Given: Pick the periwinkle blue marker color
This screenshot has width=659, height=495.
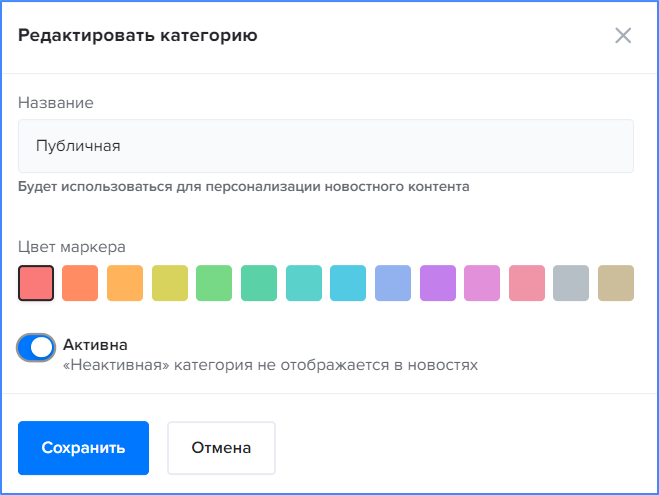Looking at the screenshot, I should click(x=393, y=283).
